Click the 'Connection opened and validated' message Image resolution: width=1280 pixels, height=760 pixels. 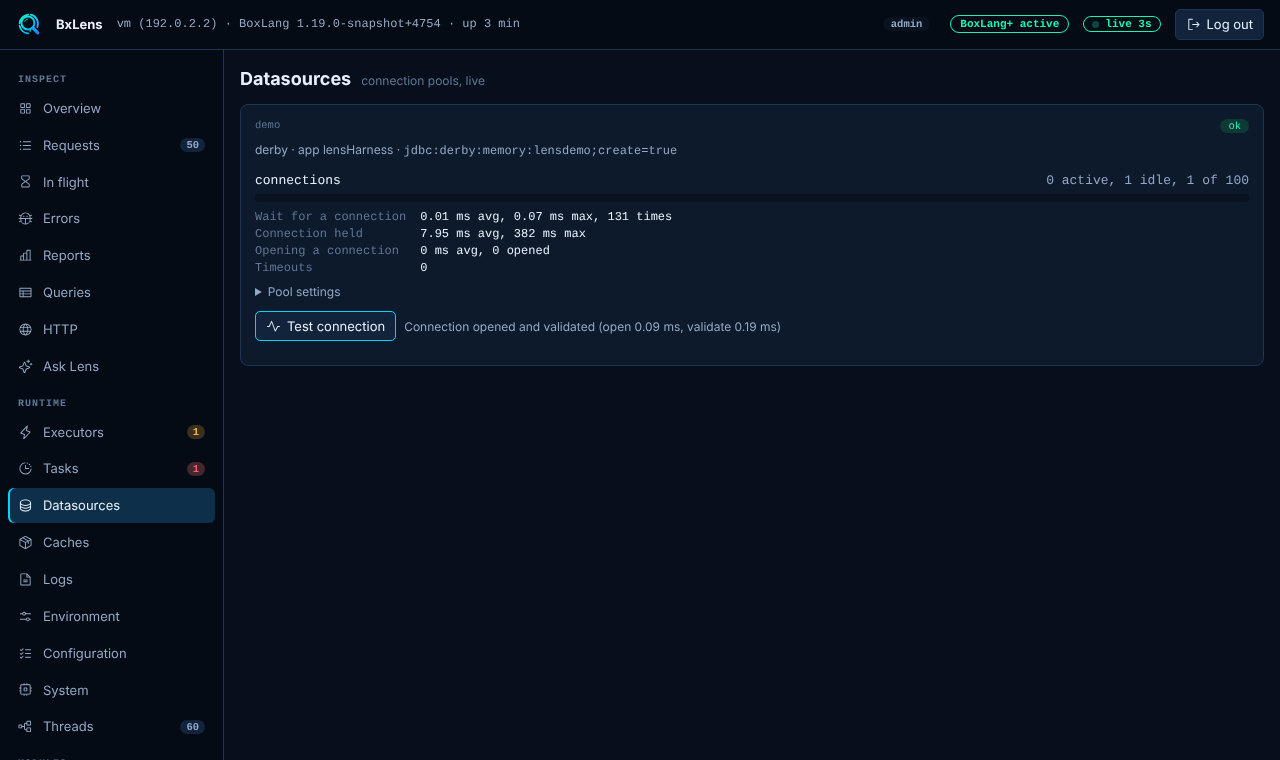[592, 326]
